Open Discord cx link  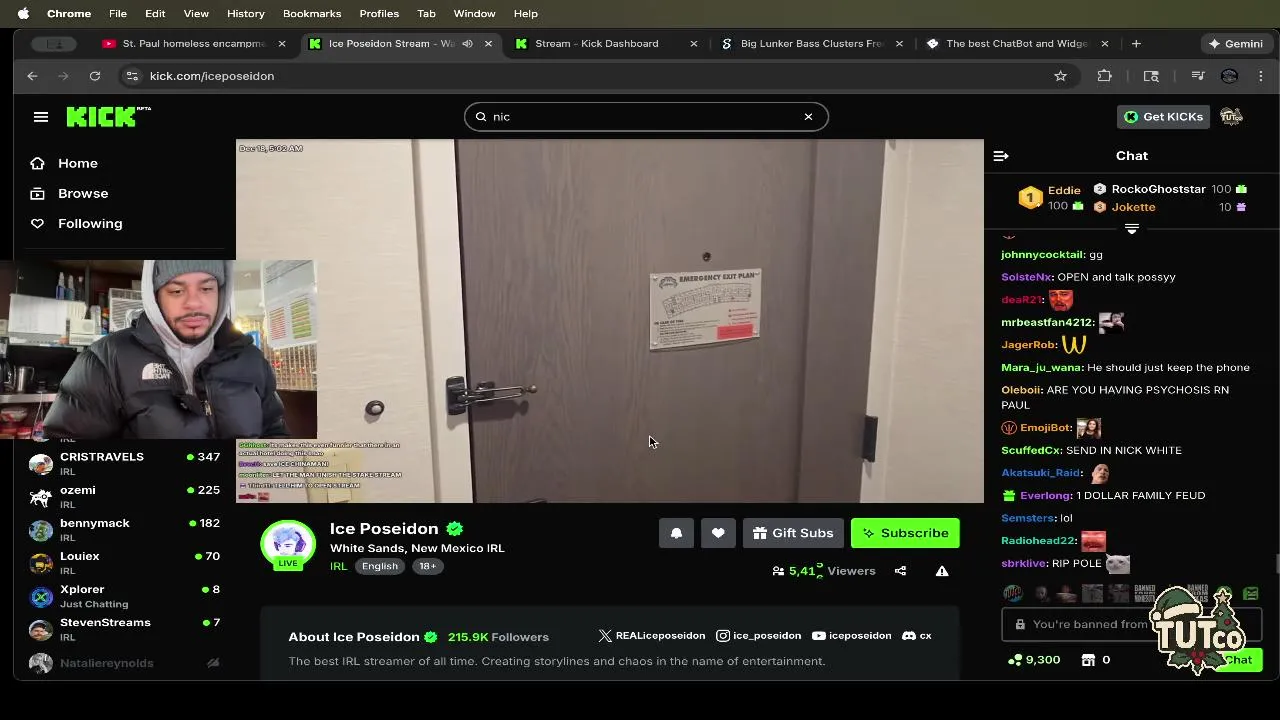coord(917,636)
